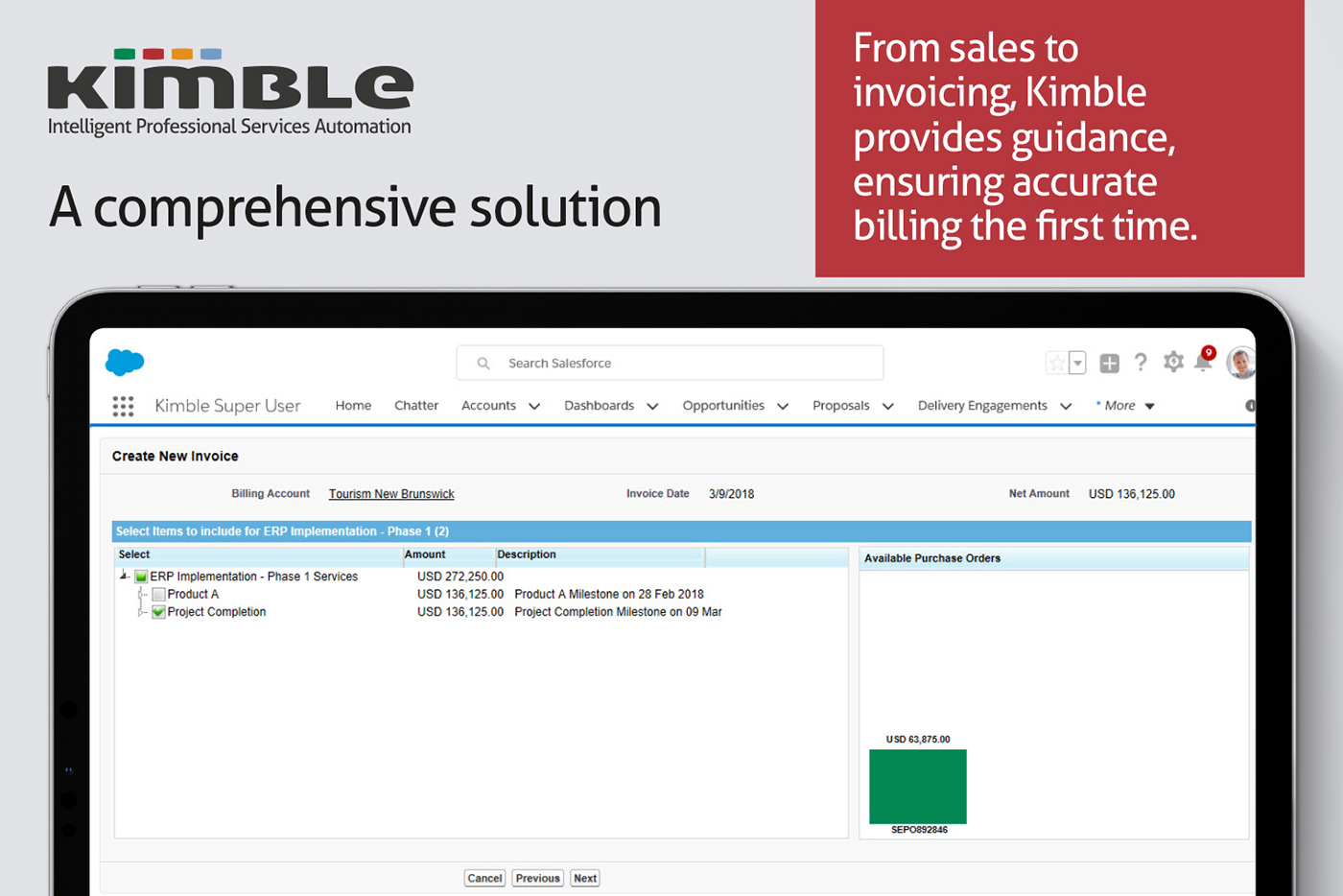Click the search magnifier icon

[483, 364]
